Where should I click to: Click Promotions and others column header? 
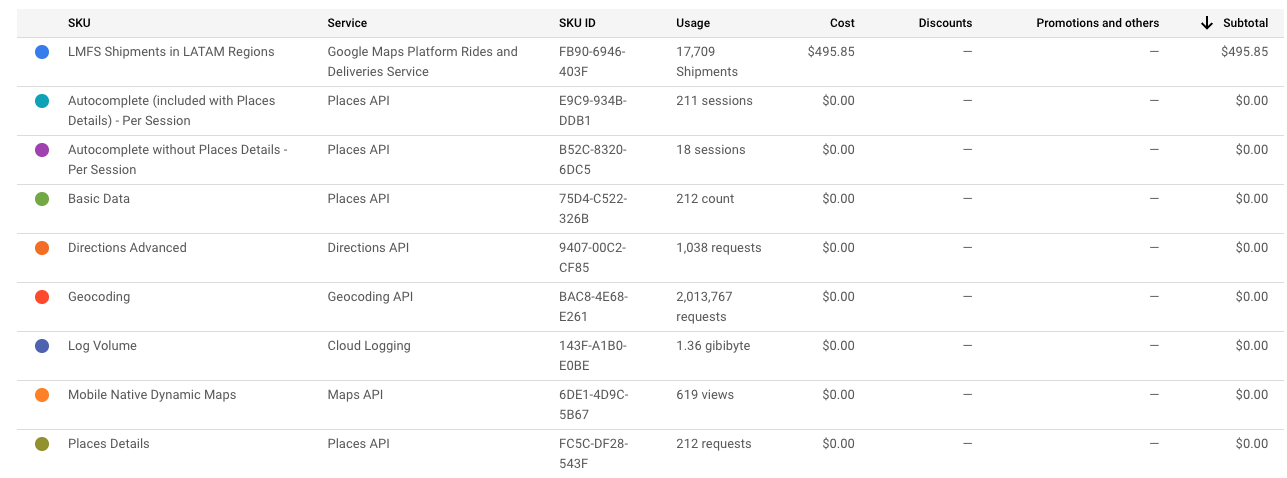pos(1097,23)
